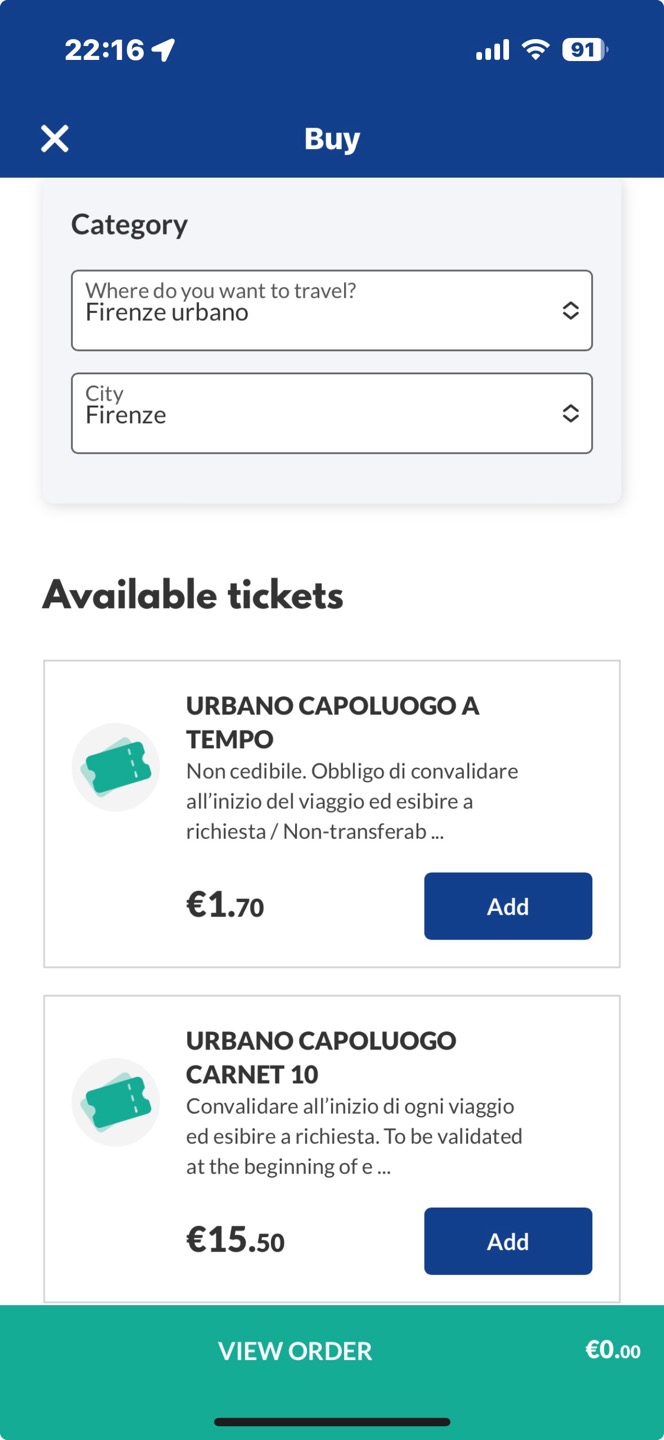Open VIEW ORDER in the bottom bar
The height and width of the screenshot is (1440, 664).
tap(295, 1351)
